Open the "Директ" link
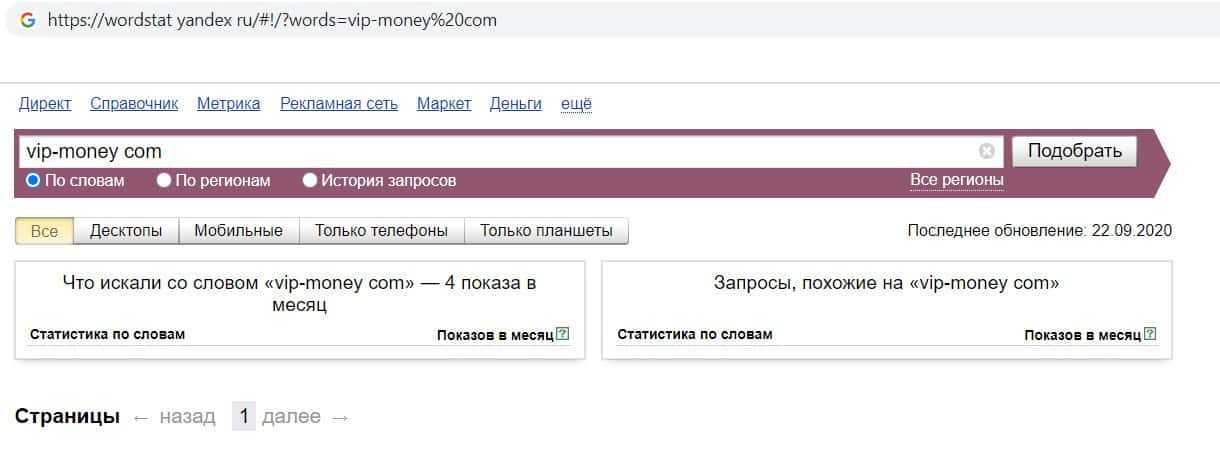 (45, 103)
